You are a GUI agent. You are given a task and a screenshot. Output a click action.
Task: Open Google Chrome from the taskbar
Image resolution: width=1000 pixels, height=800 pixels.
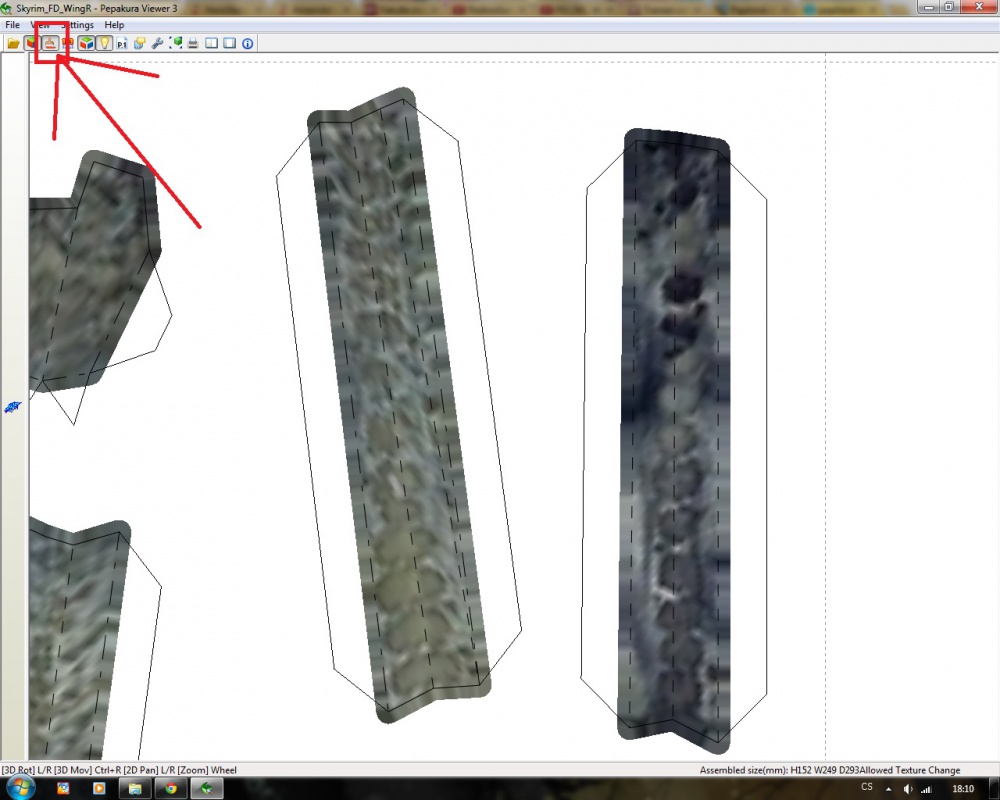pyautogui.click(x=171, y=789)
